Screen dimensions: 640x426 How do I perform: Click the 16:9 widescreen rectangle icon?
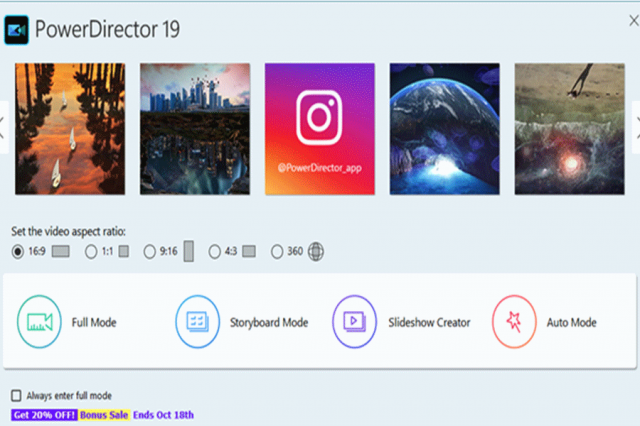pos(61,251)
